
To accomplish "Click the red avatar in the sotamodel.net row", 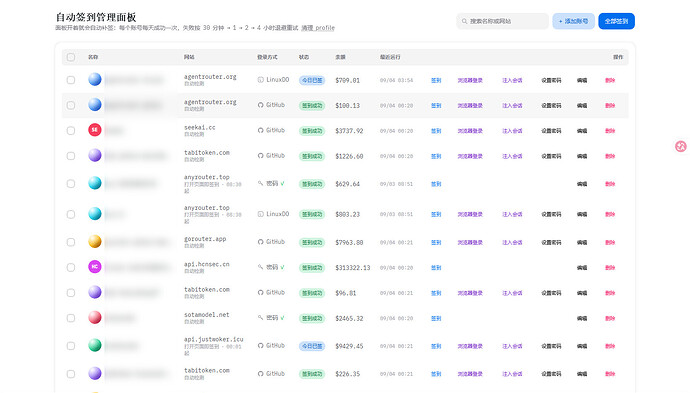I will [x=95, y=317].
